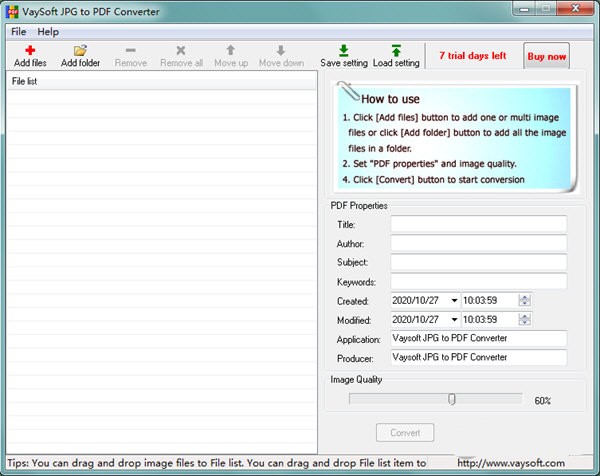The image size is (600, 476).
Task: Focus the Keywords text box
Action: click(x=478, y=281)
